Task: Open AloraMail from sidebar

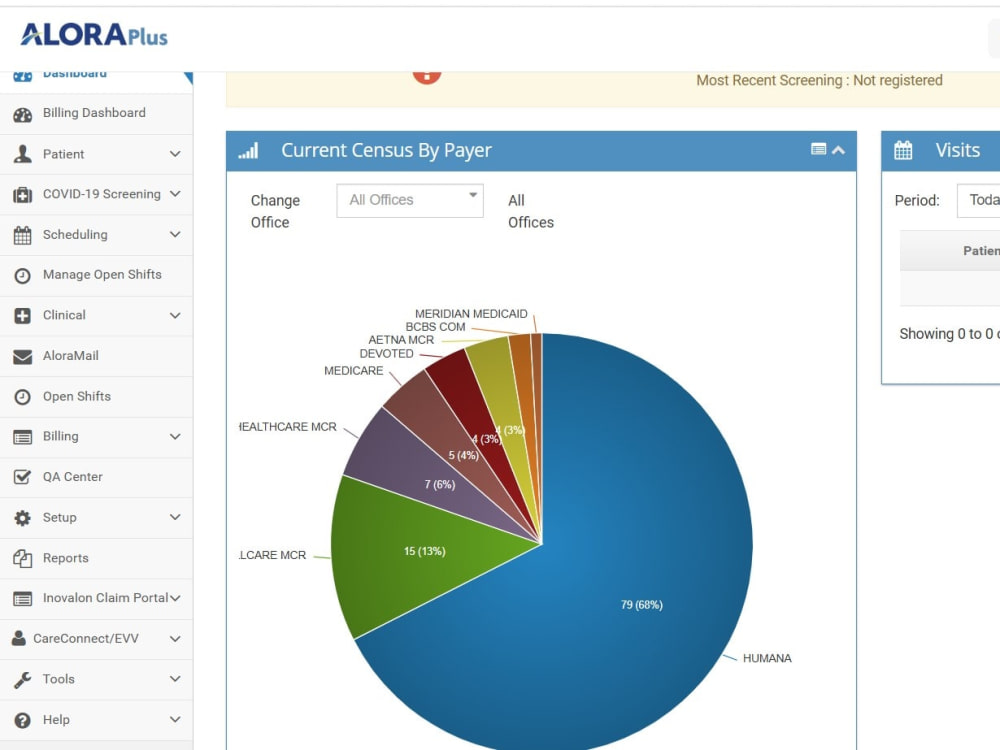Action: [x=96, y=356]
